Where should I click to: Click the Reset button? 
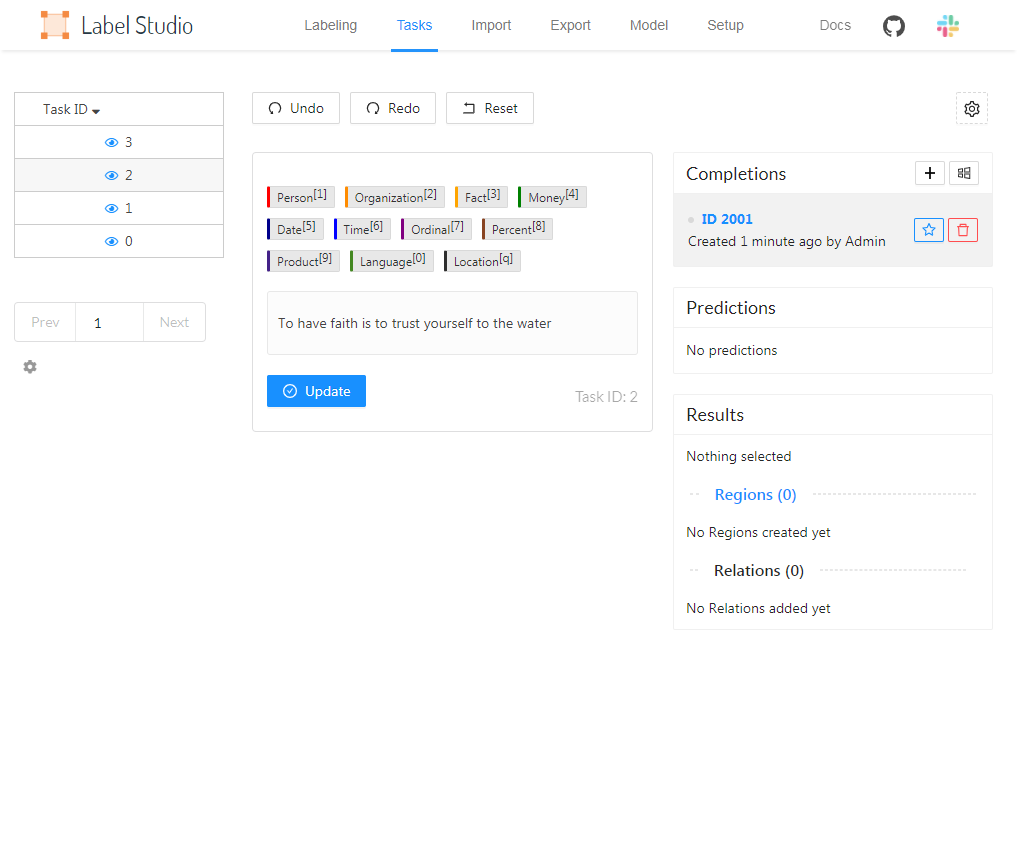click(490, 108)
